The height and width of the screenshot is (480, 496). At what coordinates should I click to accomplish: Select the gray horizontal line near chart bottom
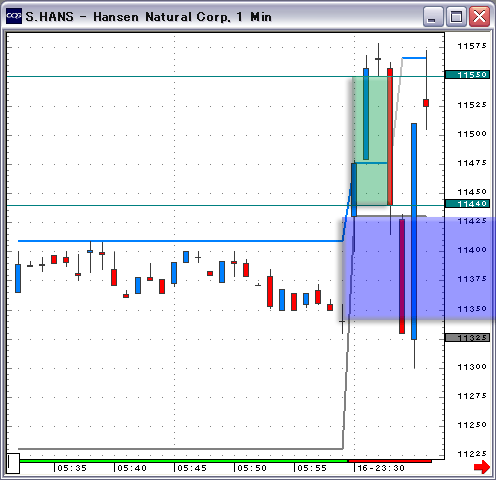(x=180, y=449)
